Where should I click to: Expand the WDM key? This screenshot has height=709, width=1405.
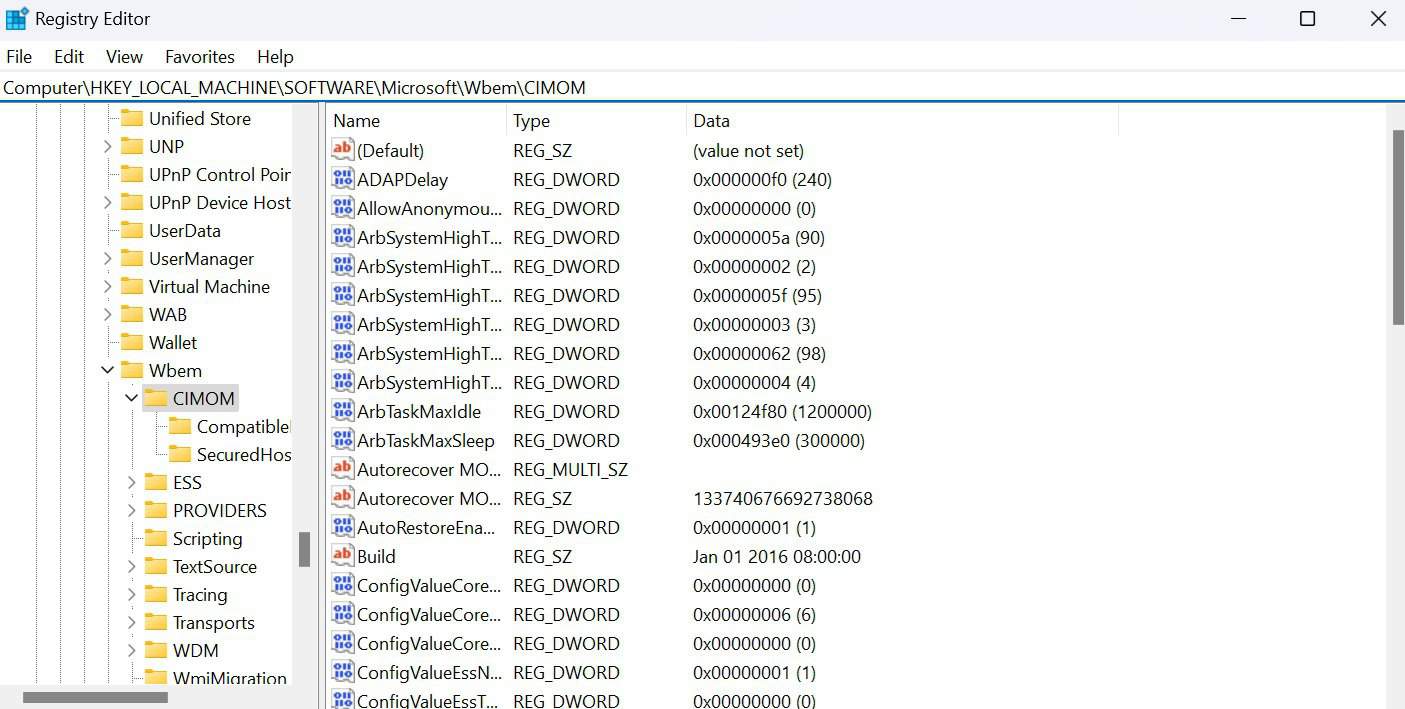(132, 650)
